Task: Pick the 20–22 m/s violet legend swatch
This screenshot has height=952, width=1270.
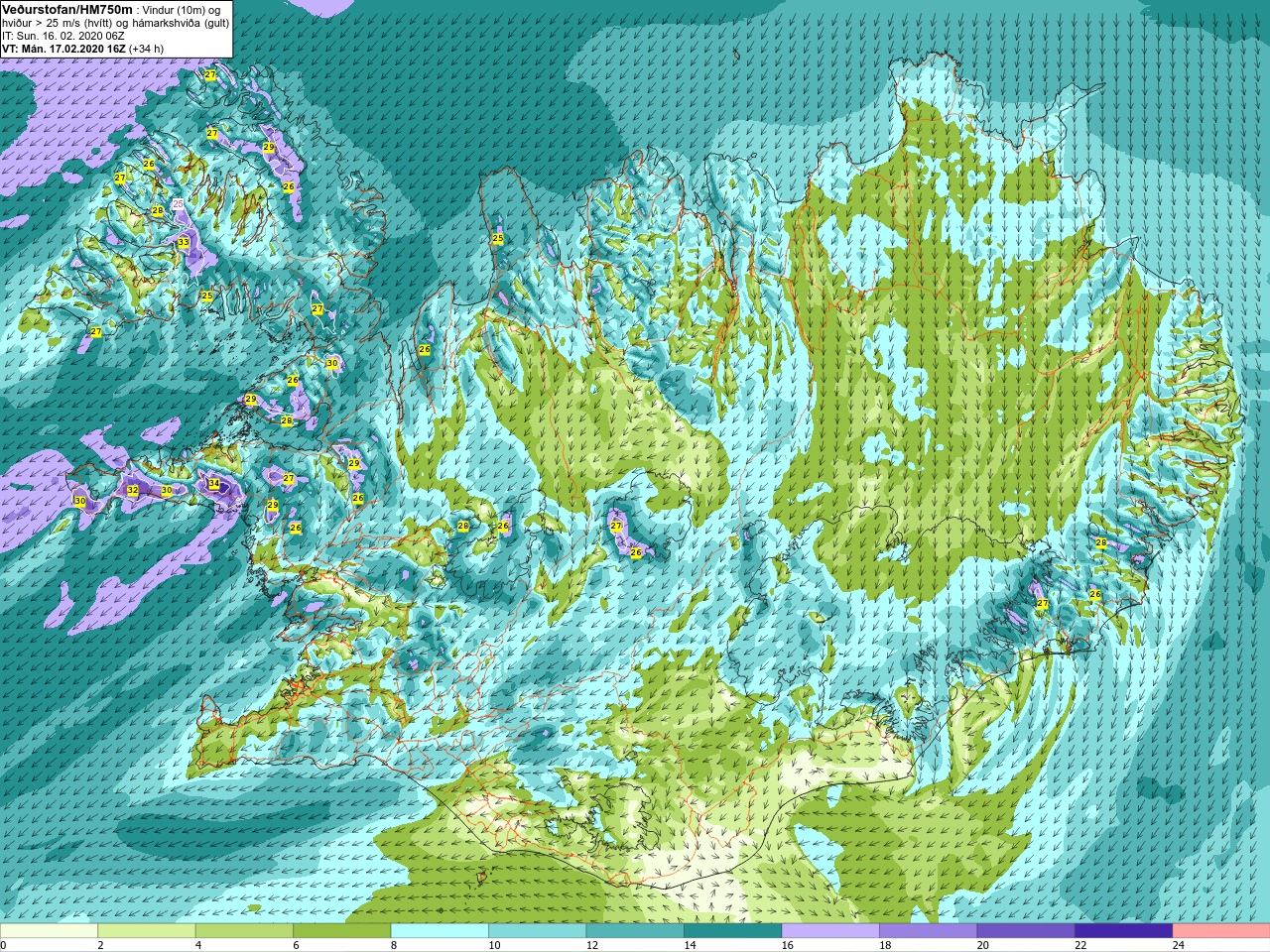Action: pos(1026,931)
